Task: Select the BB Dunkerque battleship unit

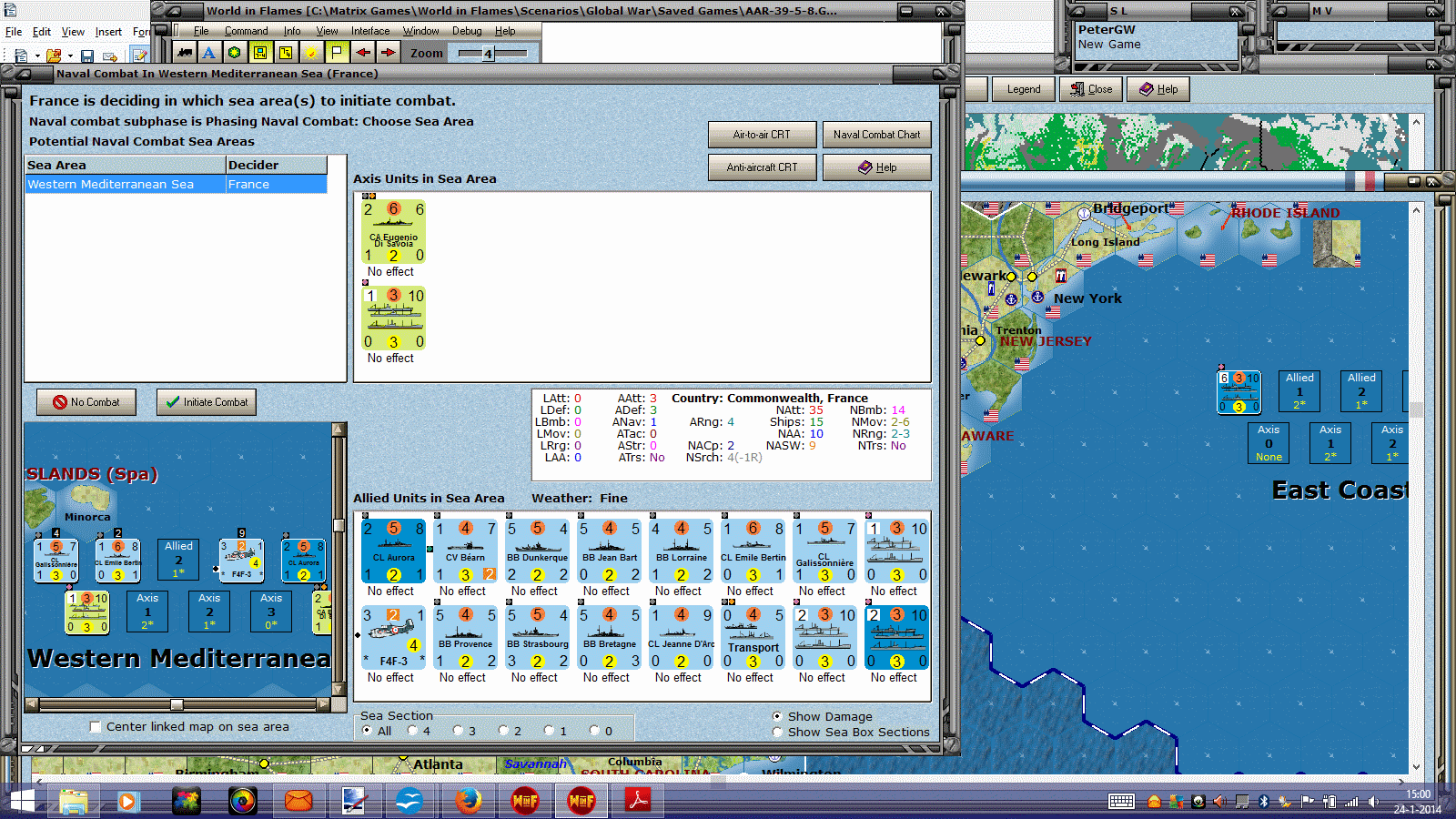Action: tap(538, 551)
